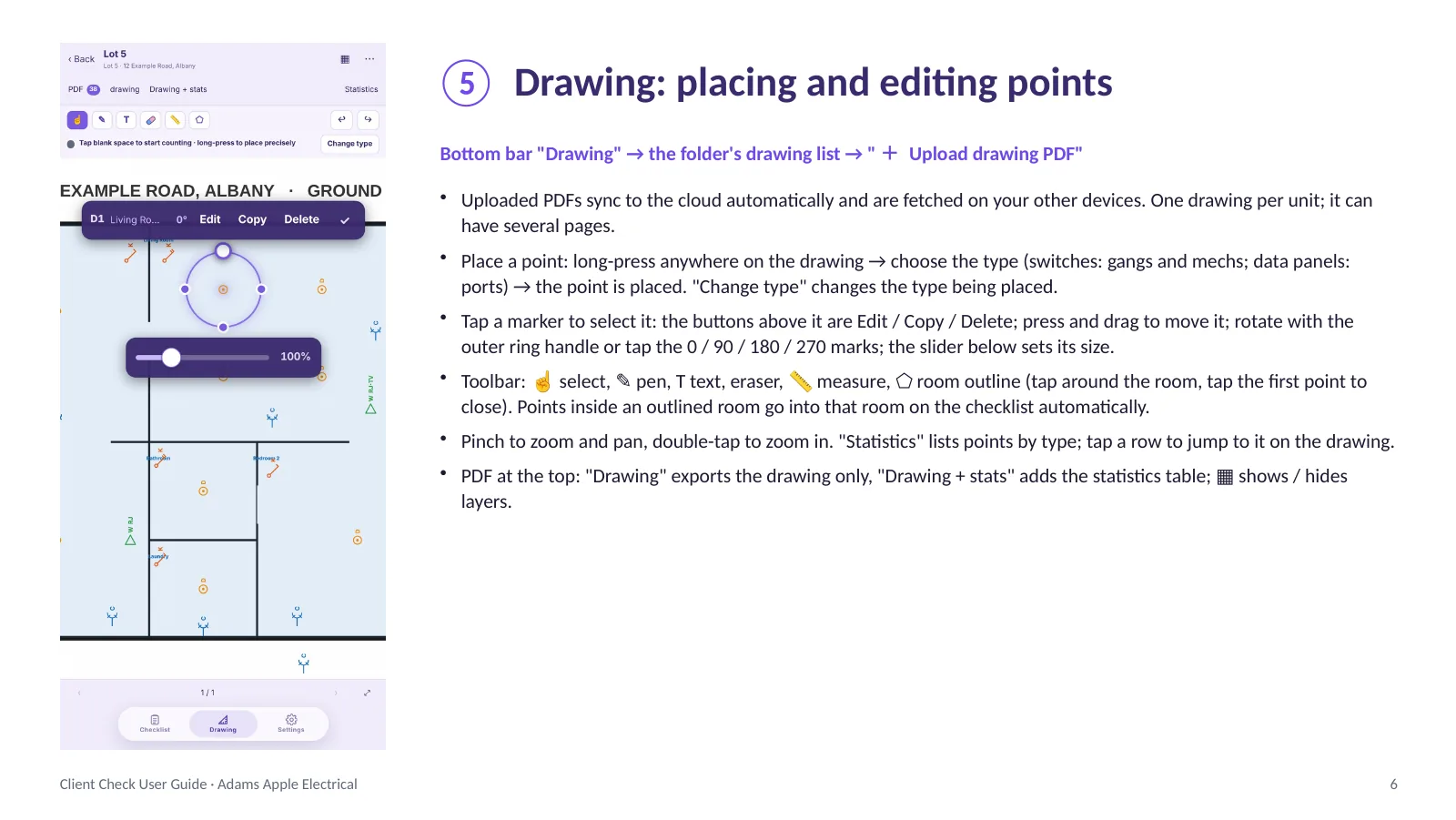This screenshot has height=820, width=1456.
Task: Export PDF as Drawing + stats
Action: [x=178, y=90]
